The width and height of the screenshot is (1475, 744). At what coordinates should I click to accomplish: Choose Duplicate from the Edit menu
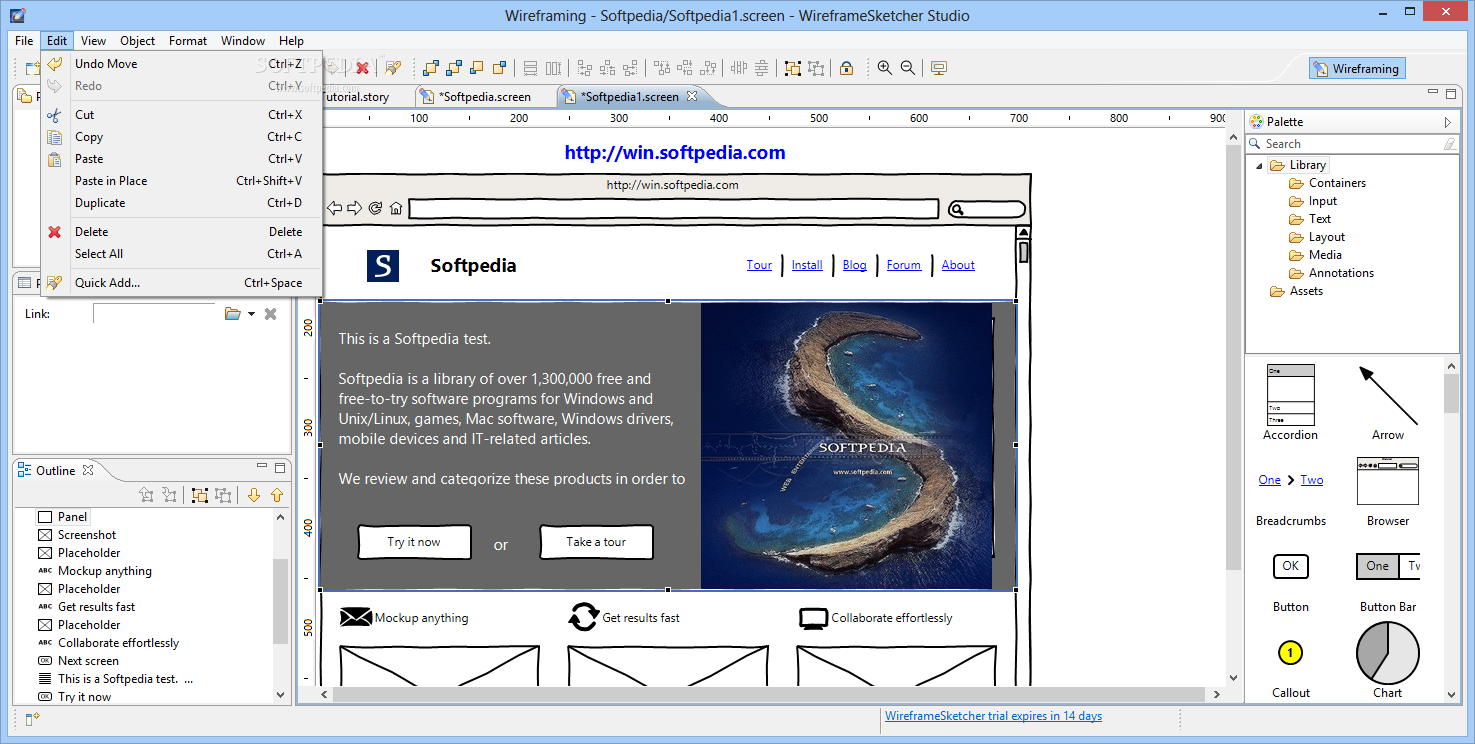point(181,203)
